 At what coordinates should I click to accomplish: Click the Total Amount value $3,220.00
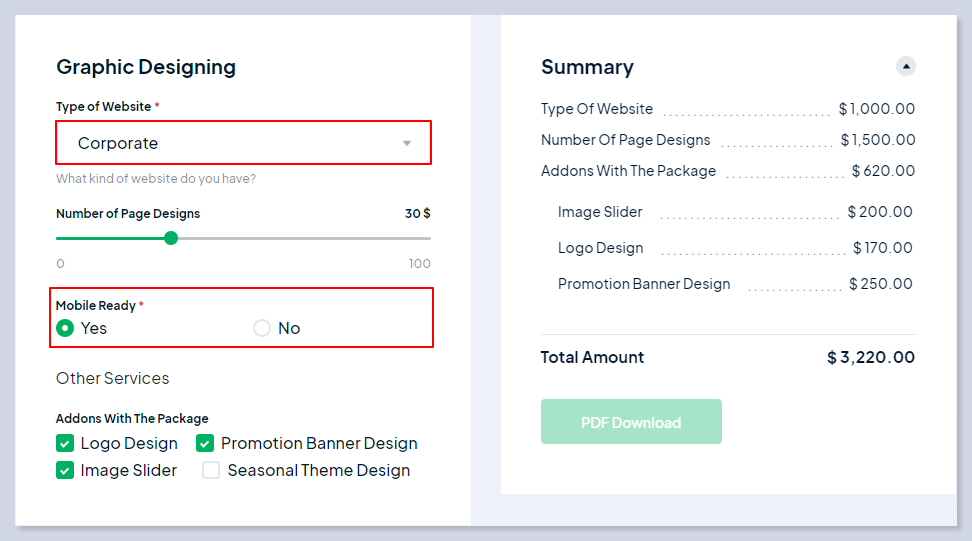[870, 357]
